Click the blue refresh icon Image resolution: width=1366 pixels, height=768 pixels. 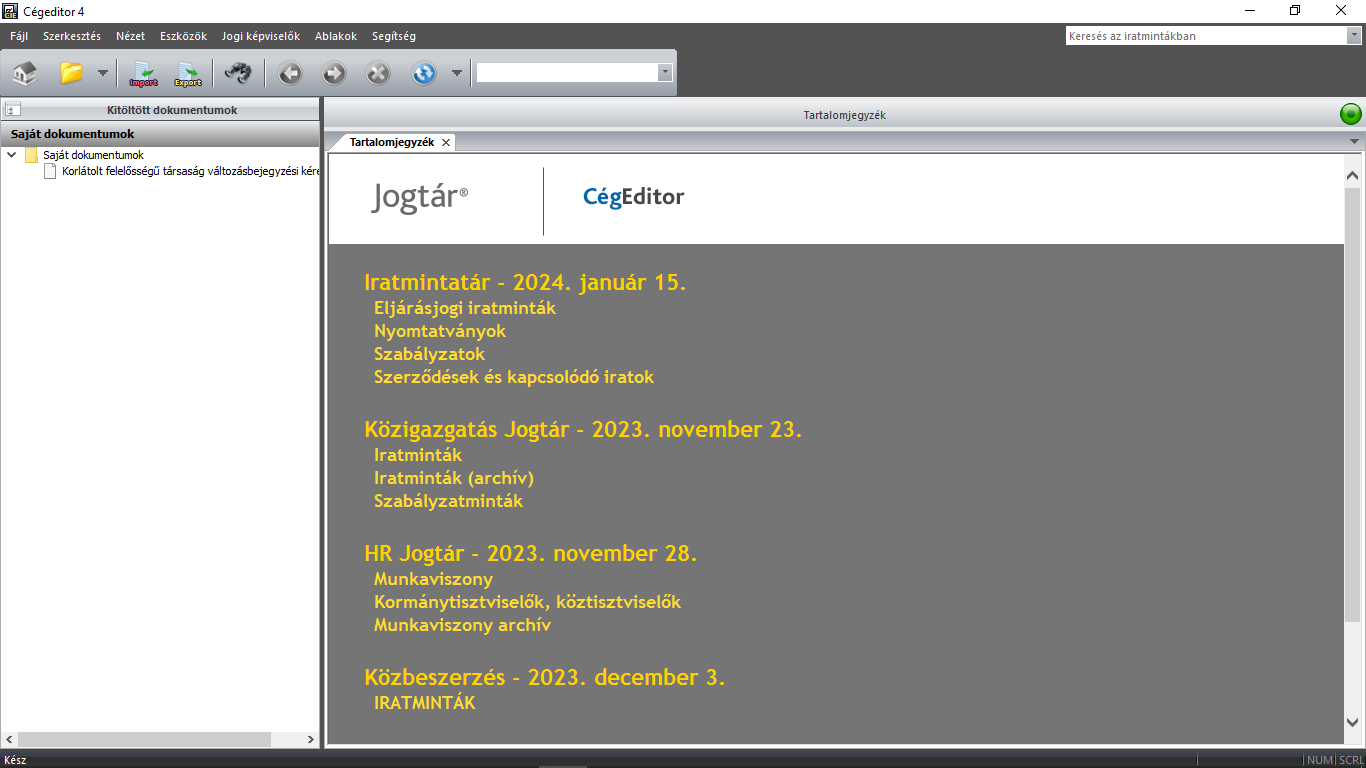[424, 73]
